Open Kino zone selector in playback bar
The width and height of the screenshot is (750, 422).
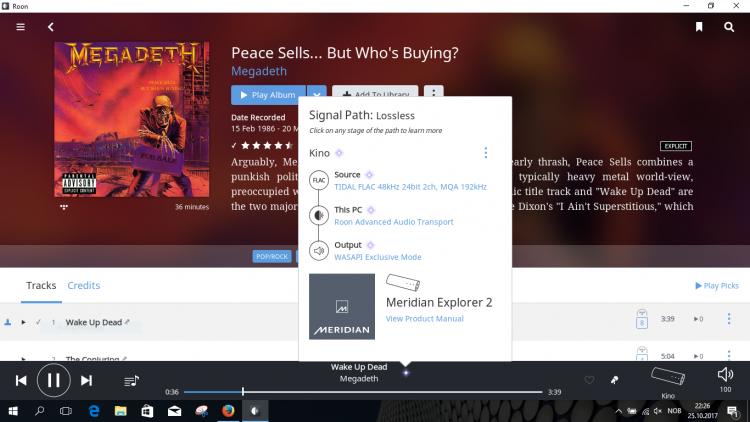pos(668,381)
